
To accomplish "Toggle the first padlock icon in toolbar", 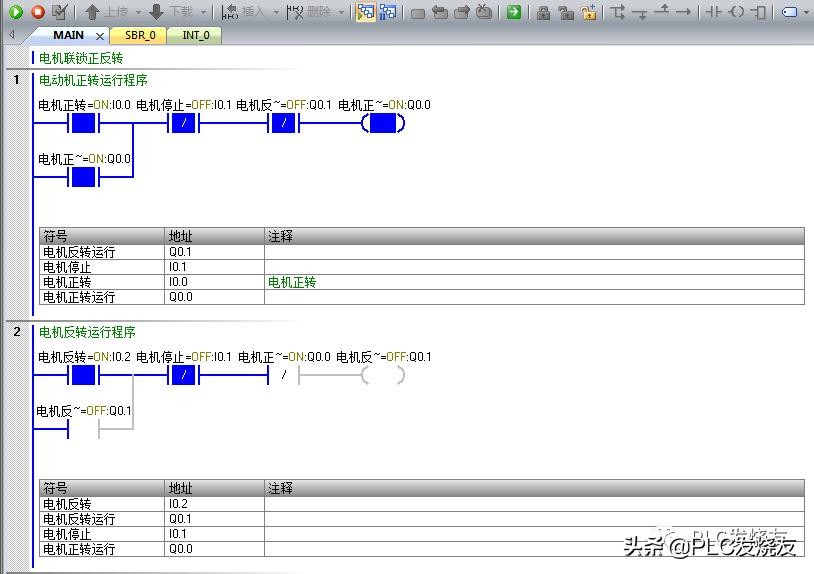I will [543, 12].
